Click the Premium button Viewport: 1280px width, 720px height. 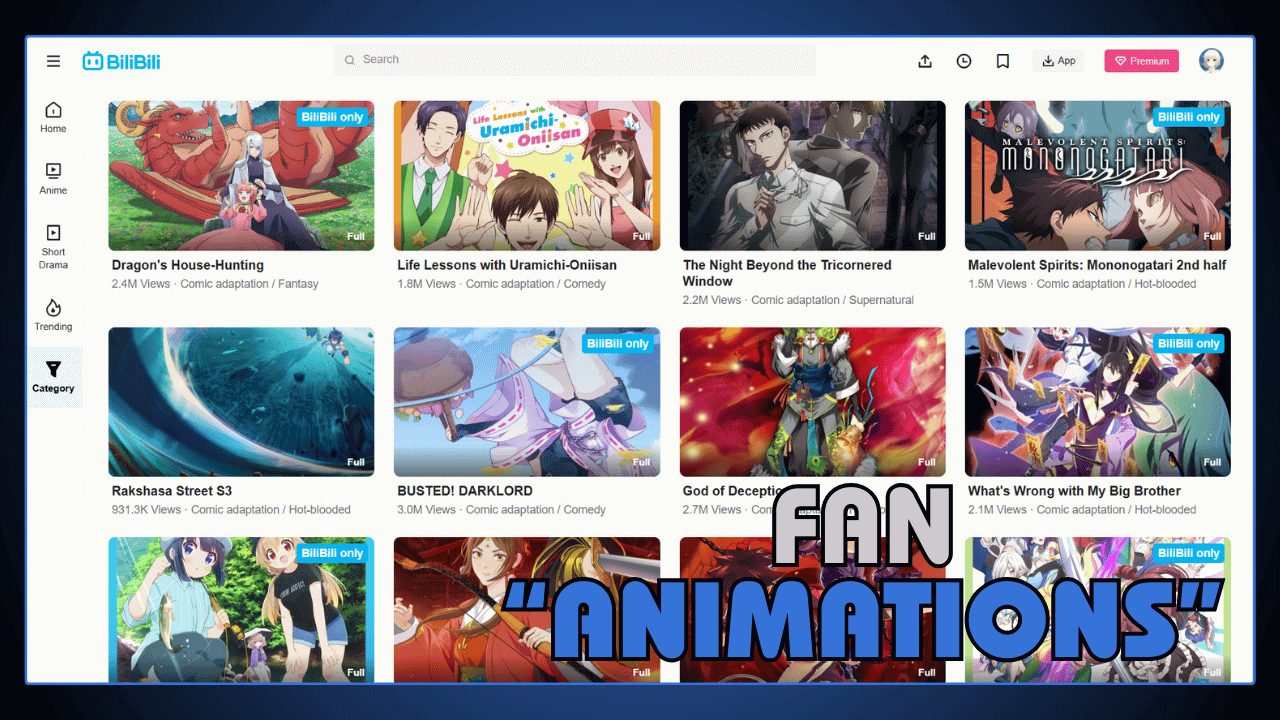pos(1141,60)
